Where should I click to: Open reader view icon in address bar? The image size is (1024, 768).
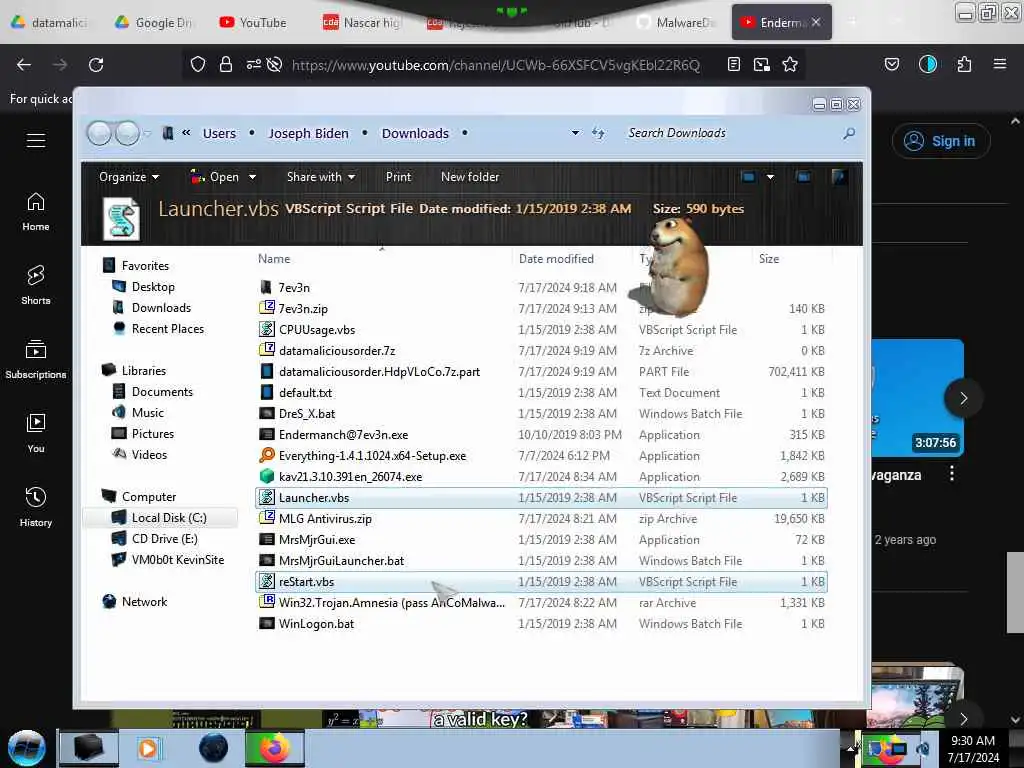(x=734, y=65)
